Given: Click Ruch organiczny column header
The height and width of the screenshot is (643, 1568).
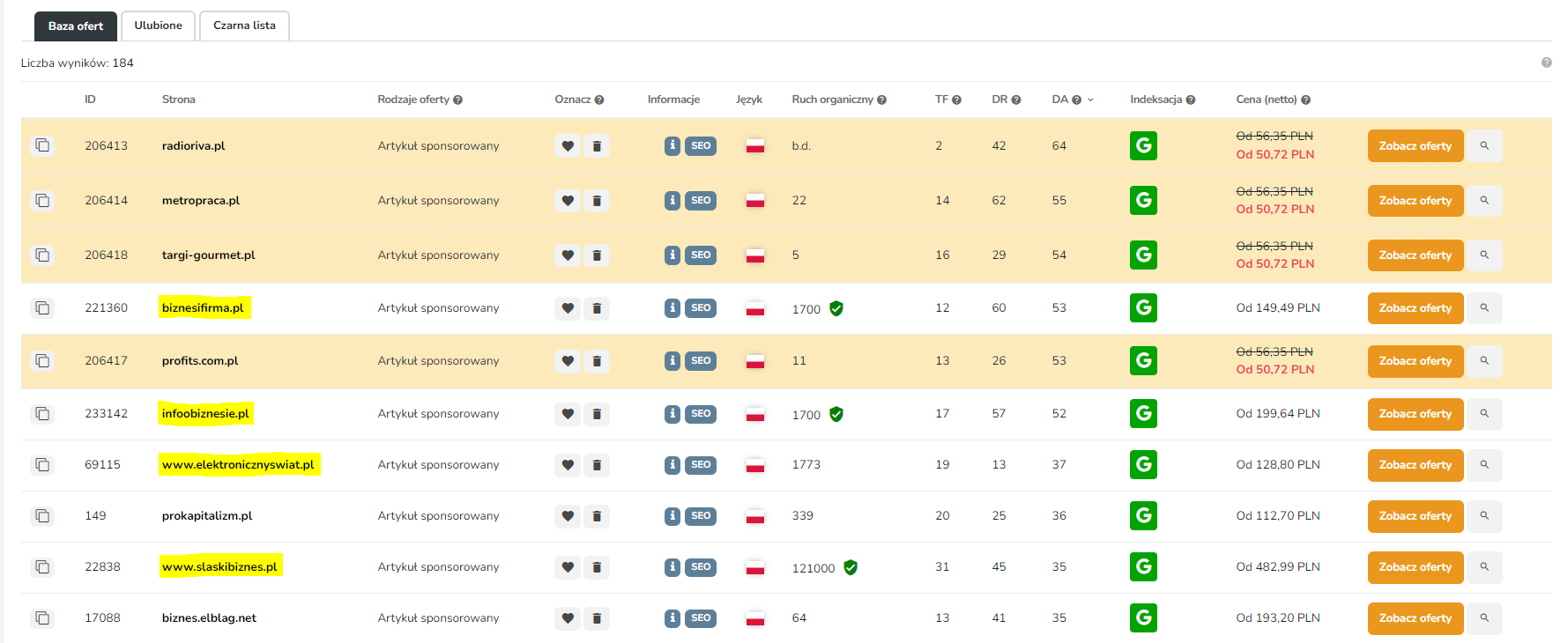Looking at the screenshot, I should (x=832, y=100).
